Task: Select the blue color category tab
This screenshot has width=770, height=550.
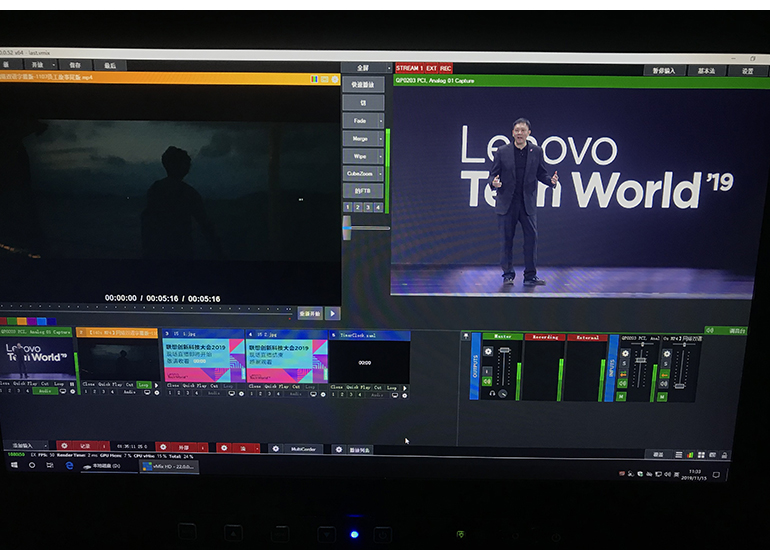Action: coord(42,321)
